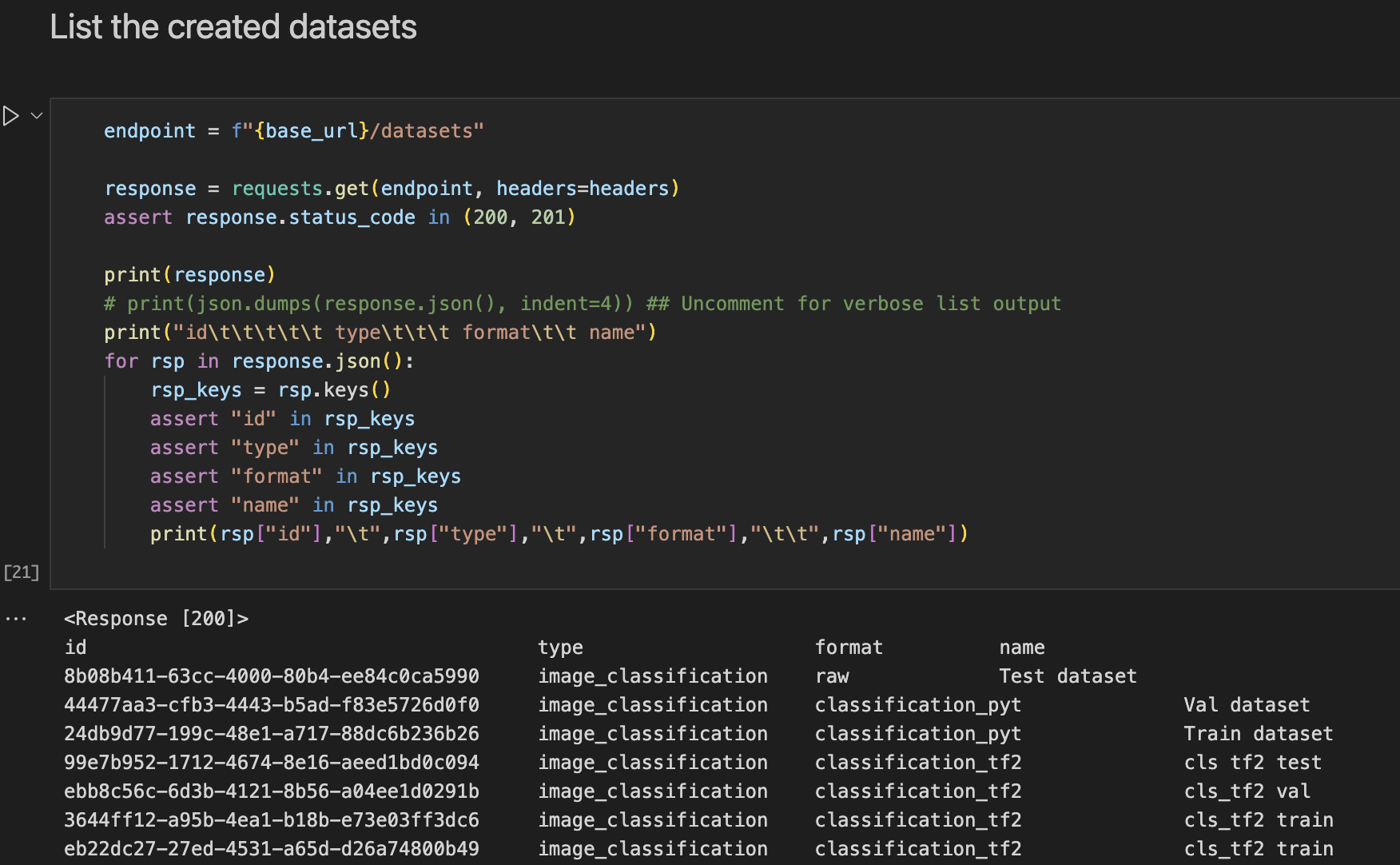Click classification_tf2 format in cls_tf2 test row
The width and height of the screenshot is (1400, 865).
pyautogui.click(x=918, y=763)
